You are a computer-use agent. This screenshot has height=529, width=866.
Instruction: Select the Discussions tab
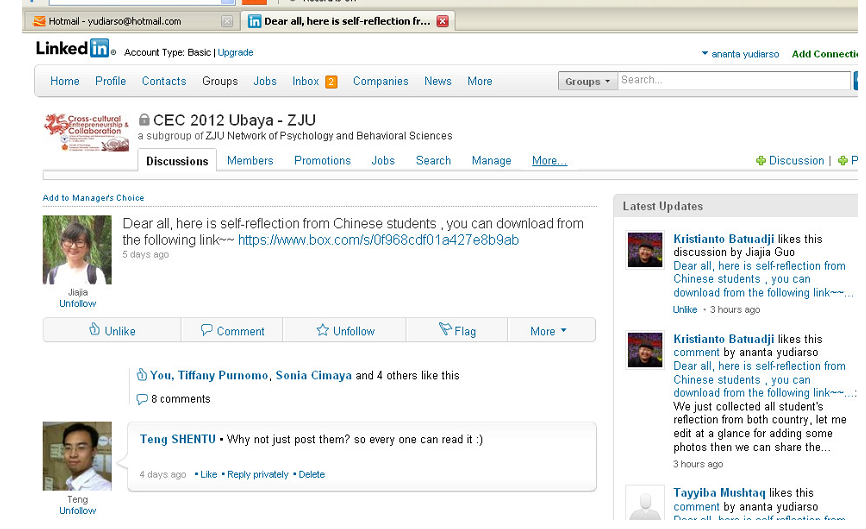click(x=177, y=161)
